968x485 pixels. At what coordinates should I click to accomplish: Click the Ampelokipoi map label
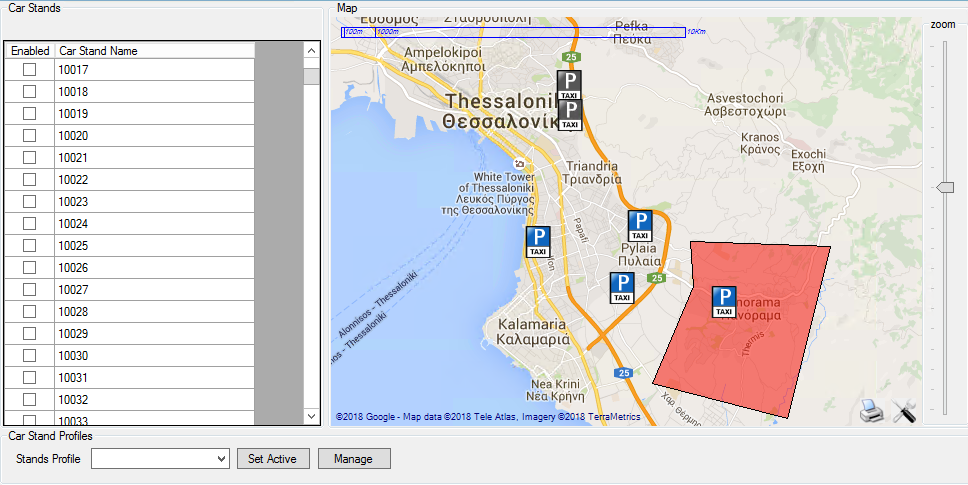(x=443, y=59)
